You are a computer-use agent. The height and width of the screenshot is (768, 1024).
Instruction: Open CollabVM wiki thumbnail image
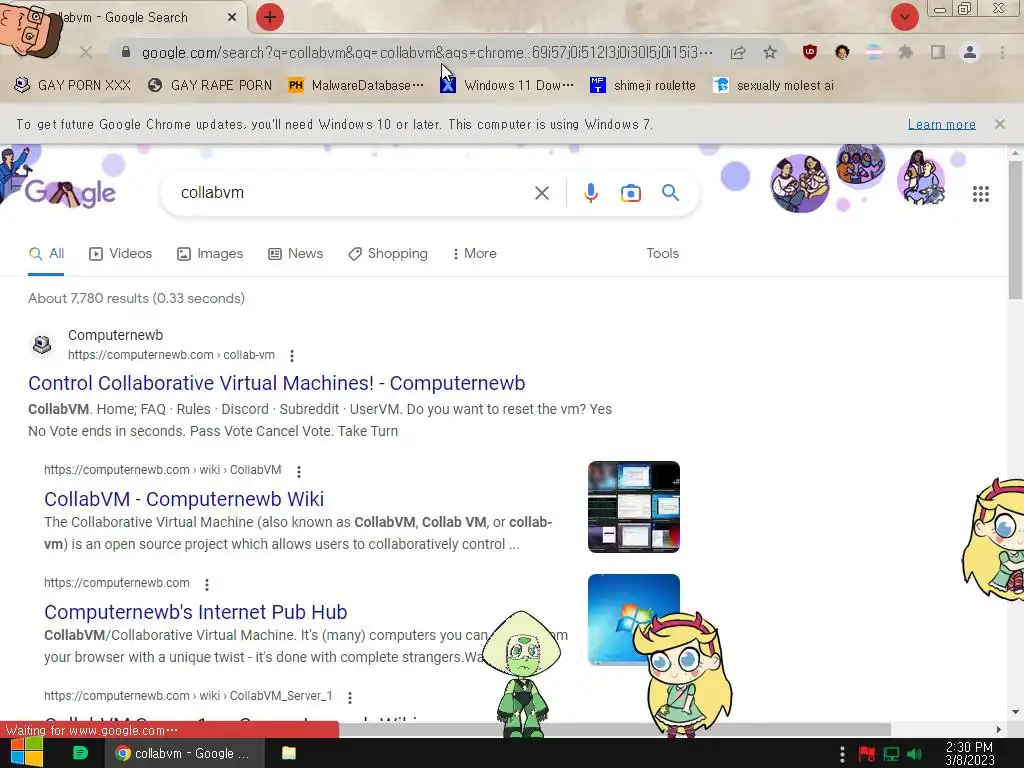point(633,507)
